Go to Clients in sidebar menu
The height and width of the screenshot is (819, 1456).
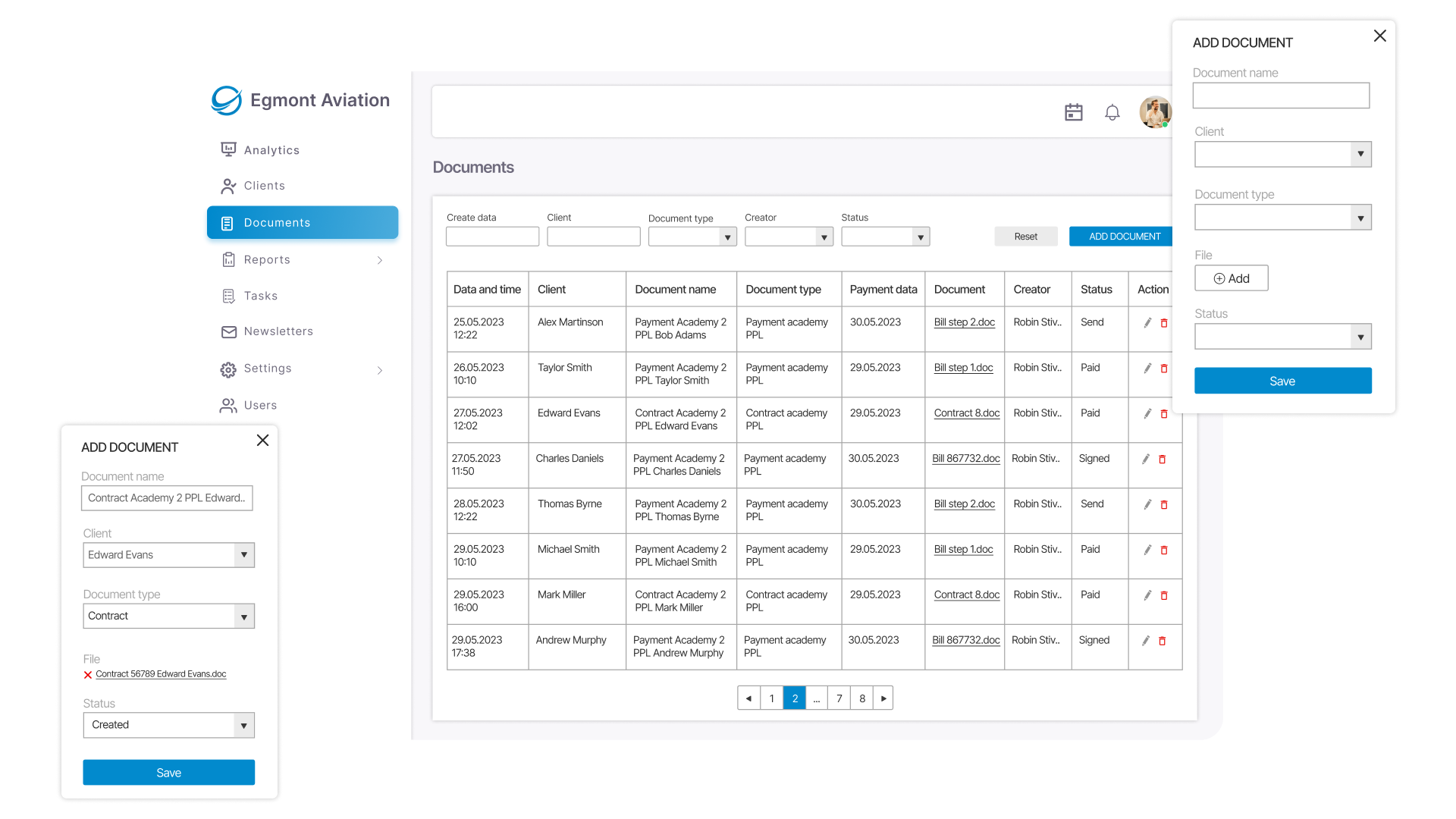(x=264, y=186)
